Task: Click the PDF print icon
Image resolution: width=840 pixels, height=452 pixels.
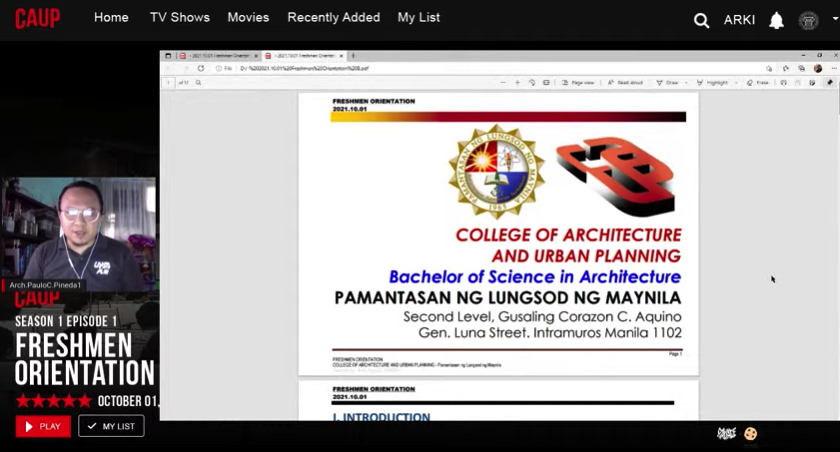Action: (x=783, y=82)
